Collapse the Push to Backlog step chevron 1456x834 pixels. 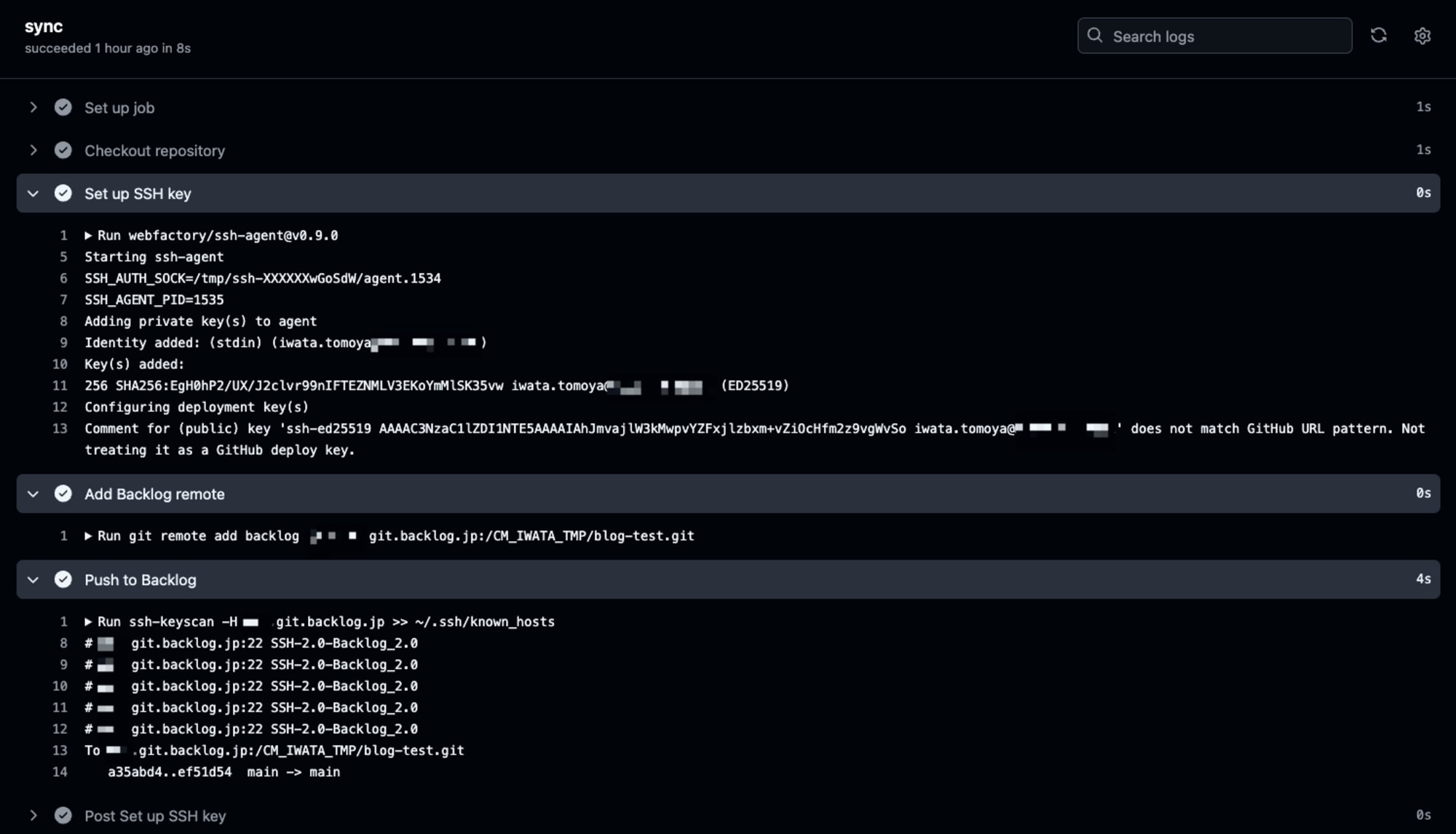33,580
